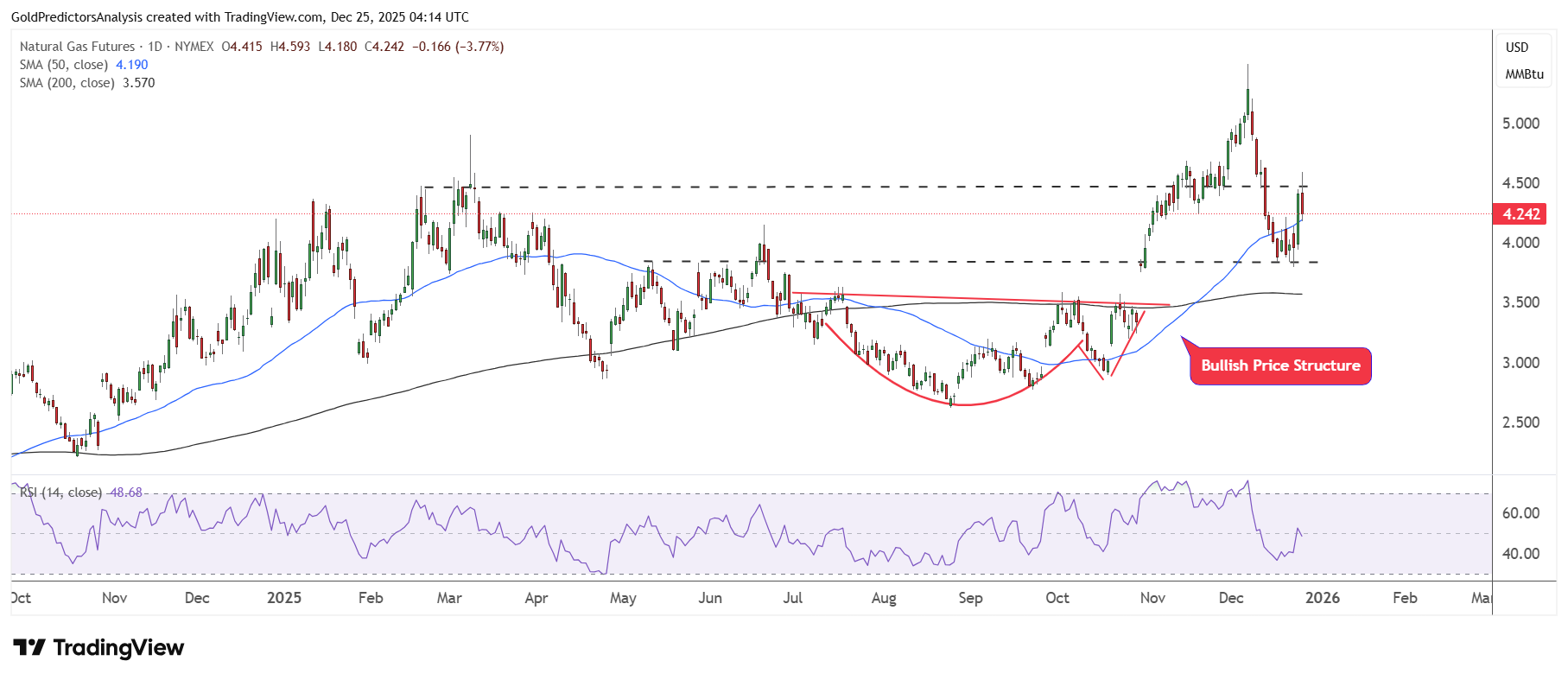Screen dimensions: 1568x680
Task: Select the SMA (50, close) indicator legend
Action: point(64,65)
